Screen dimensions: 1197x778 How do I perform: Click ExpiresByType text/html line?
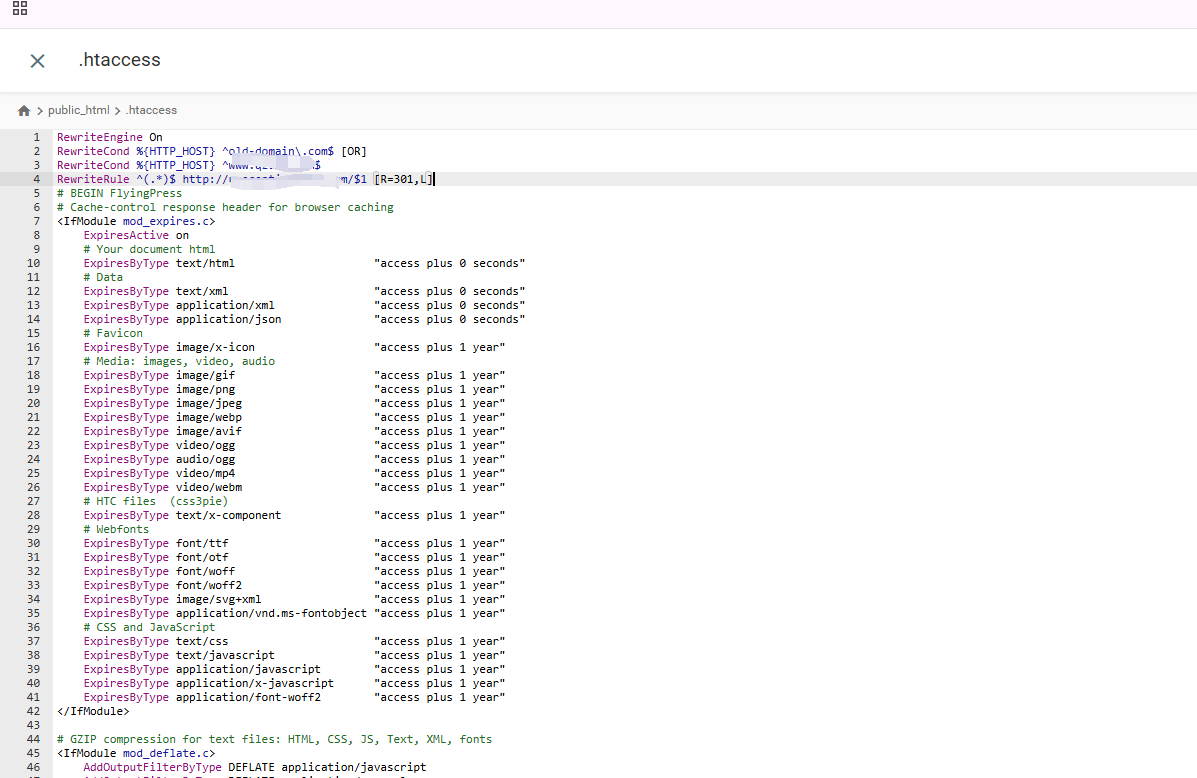coord(305,263)
